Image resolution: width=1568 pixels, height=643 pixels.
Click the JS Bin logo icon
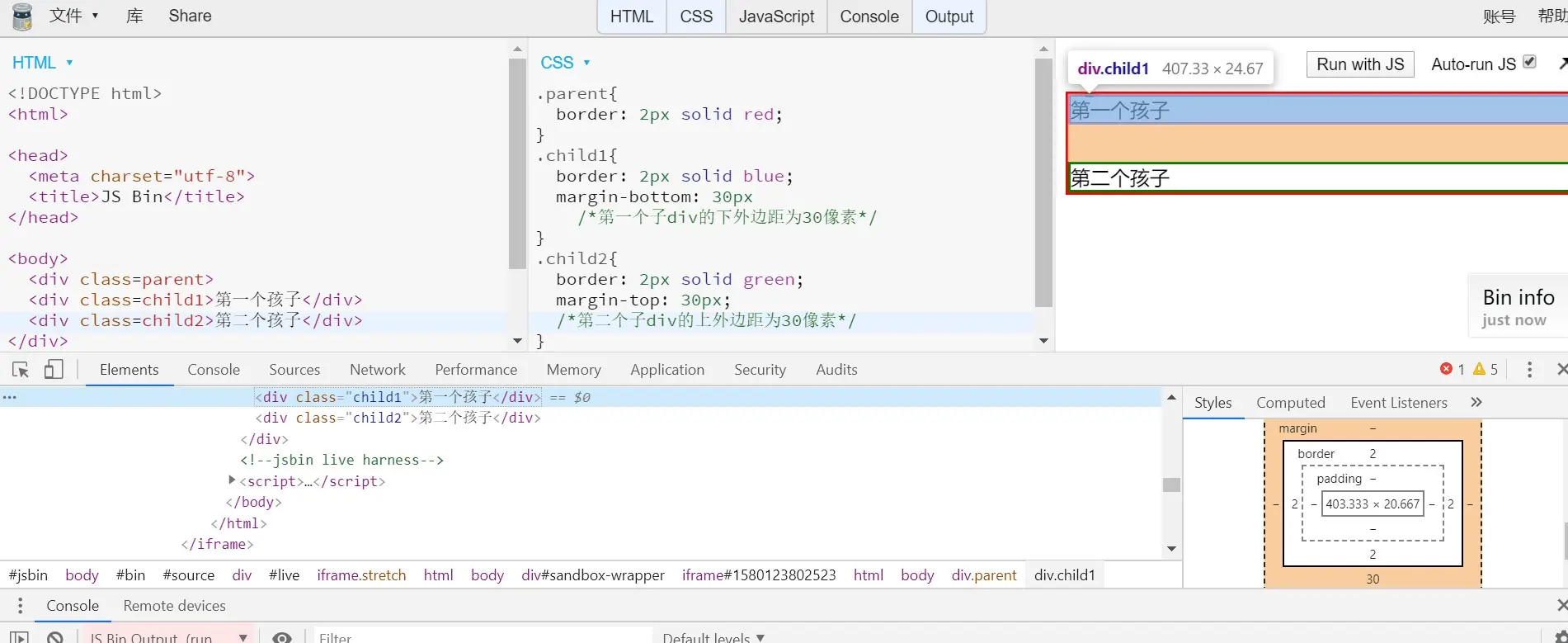[22, 17]
